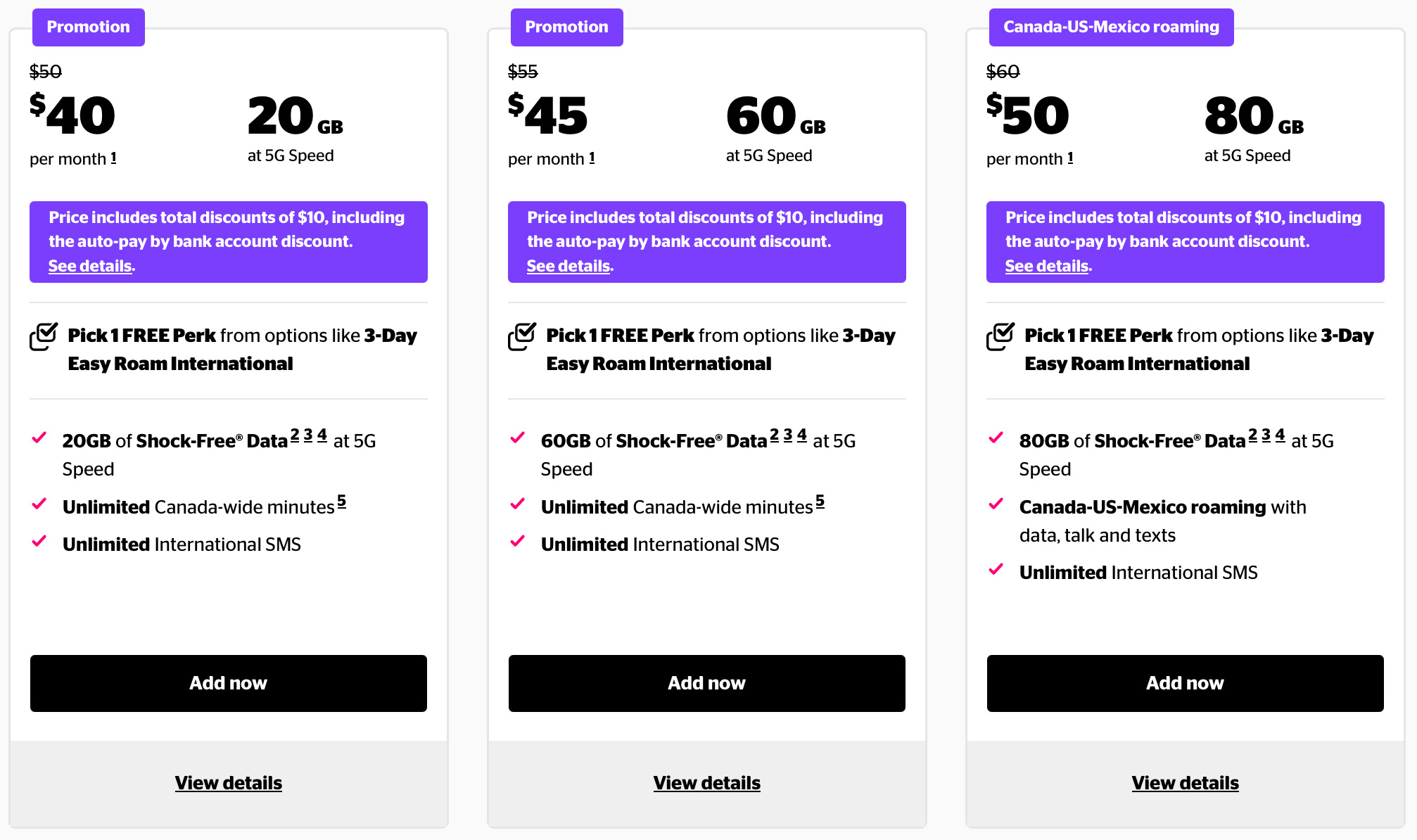Expand View details for the 80GB plan

(x=1186, y=783)
